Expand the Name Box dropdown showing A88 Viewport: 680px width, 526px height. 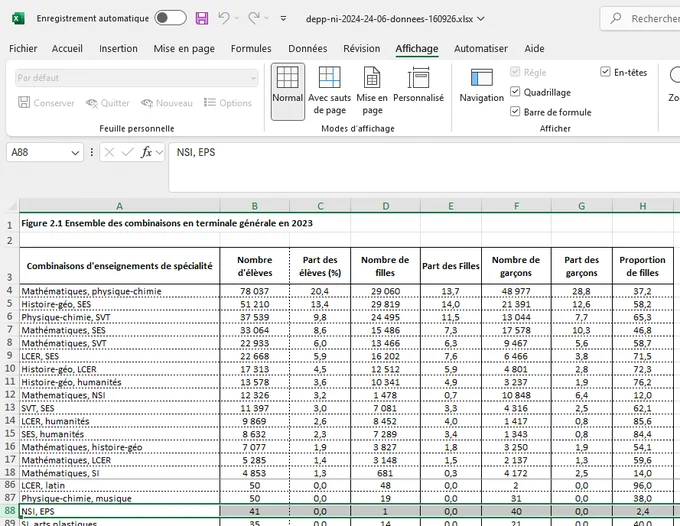coord(75,153)
